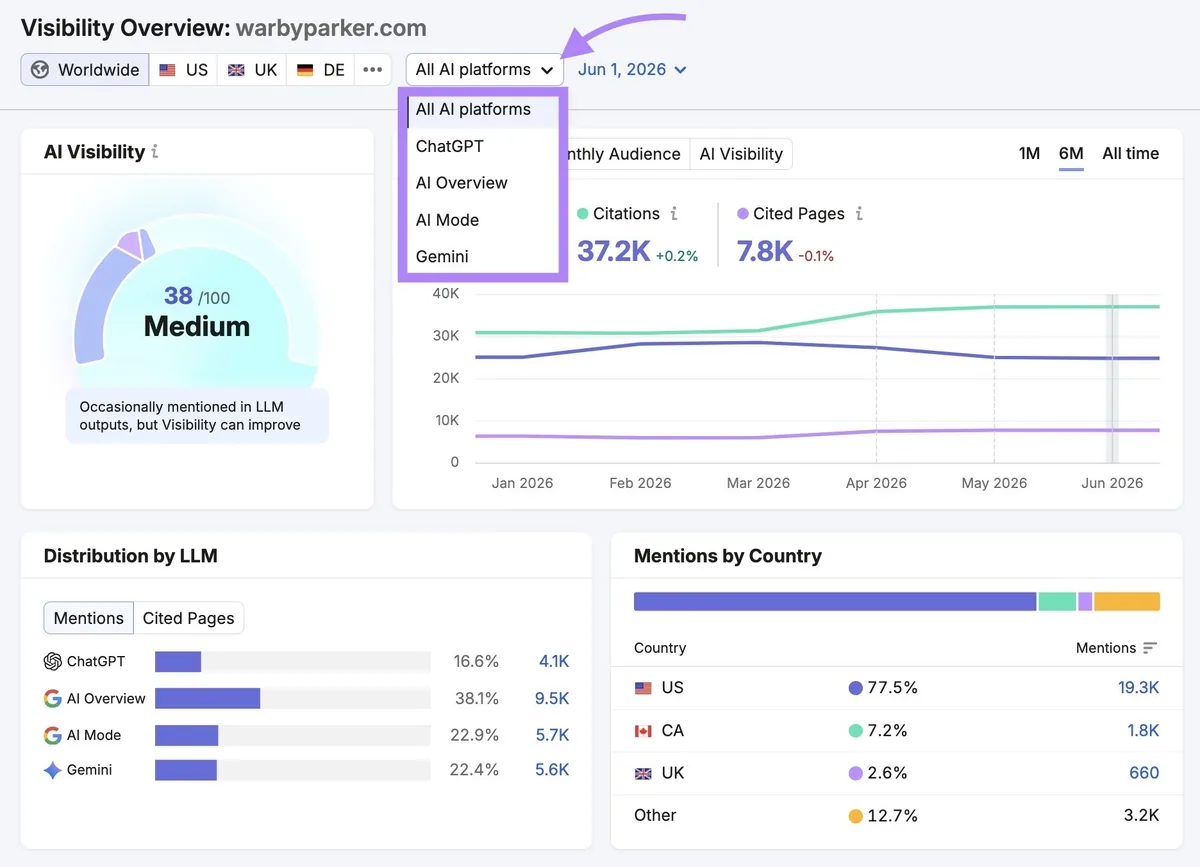Click 7.8K Cited Pages value
This screenshot has width=1200, height=867.
coord(764,251)
